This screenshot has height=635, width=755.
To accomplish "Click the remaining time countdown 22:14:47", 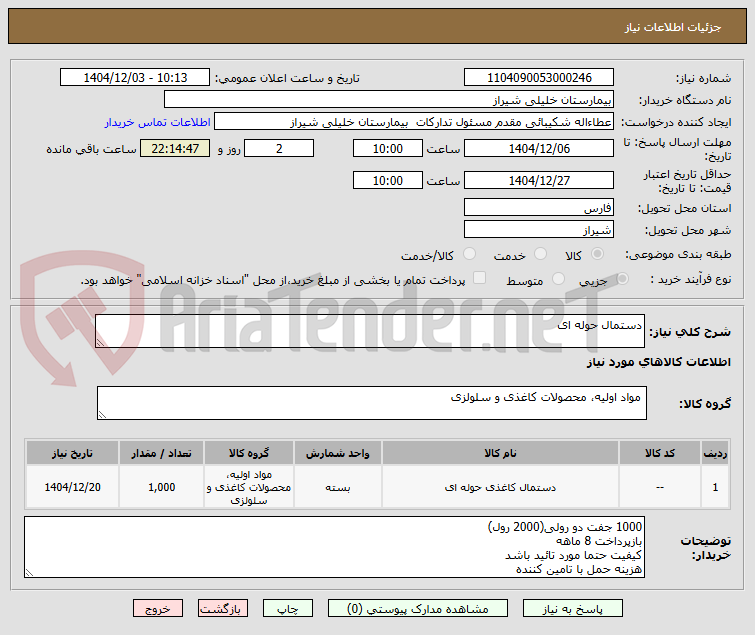I will coord(175,148).
